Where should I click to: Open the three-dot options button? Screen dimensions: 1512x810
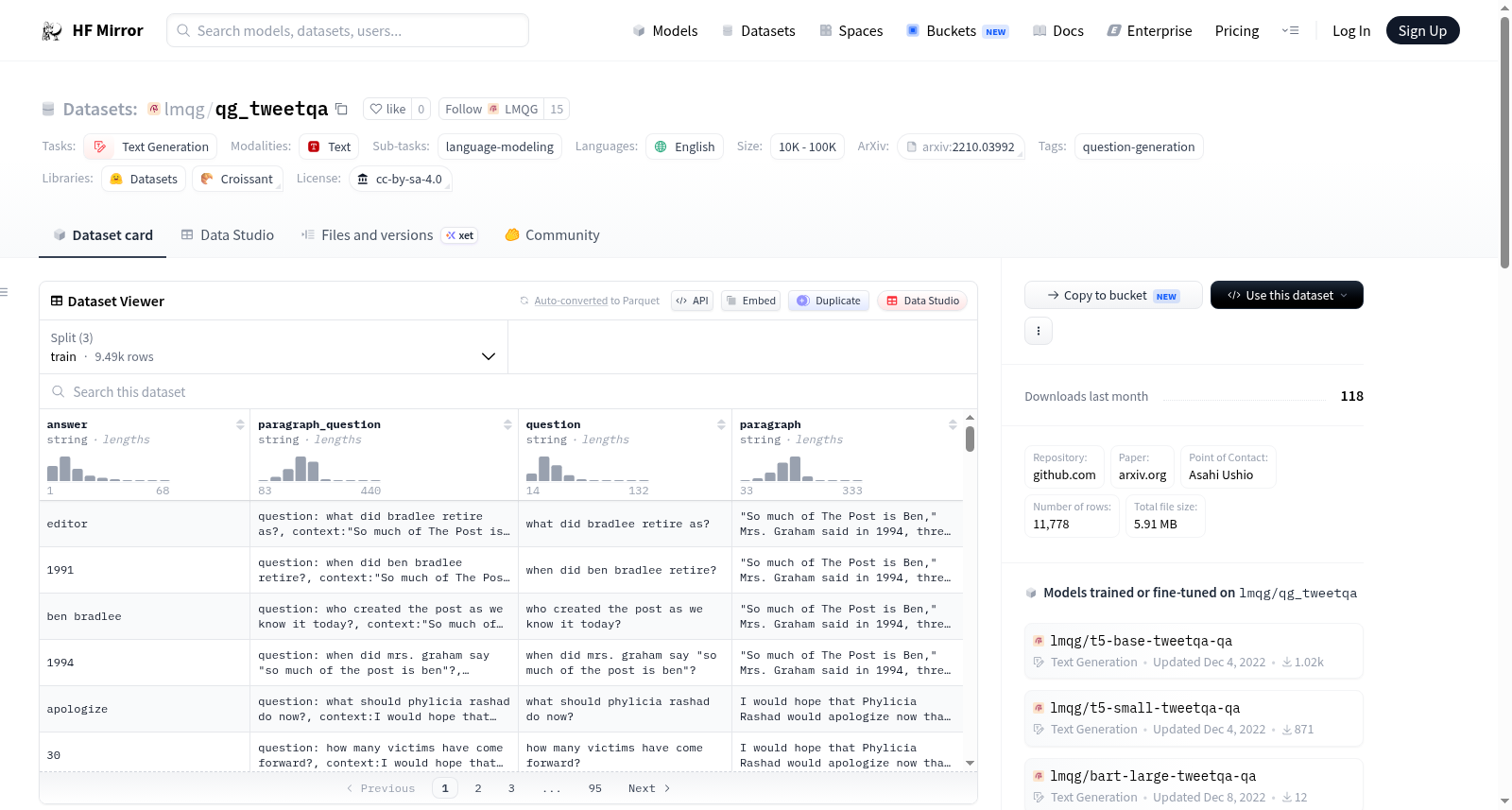click(1039, 331)
